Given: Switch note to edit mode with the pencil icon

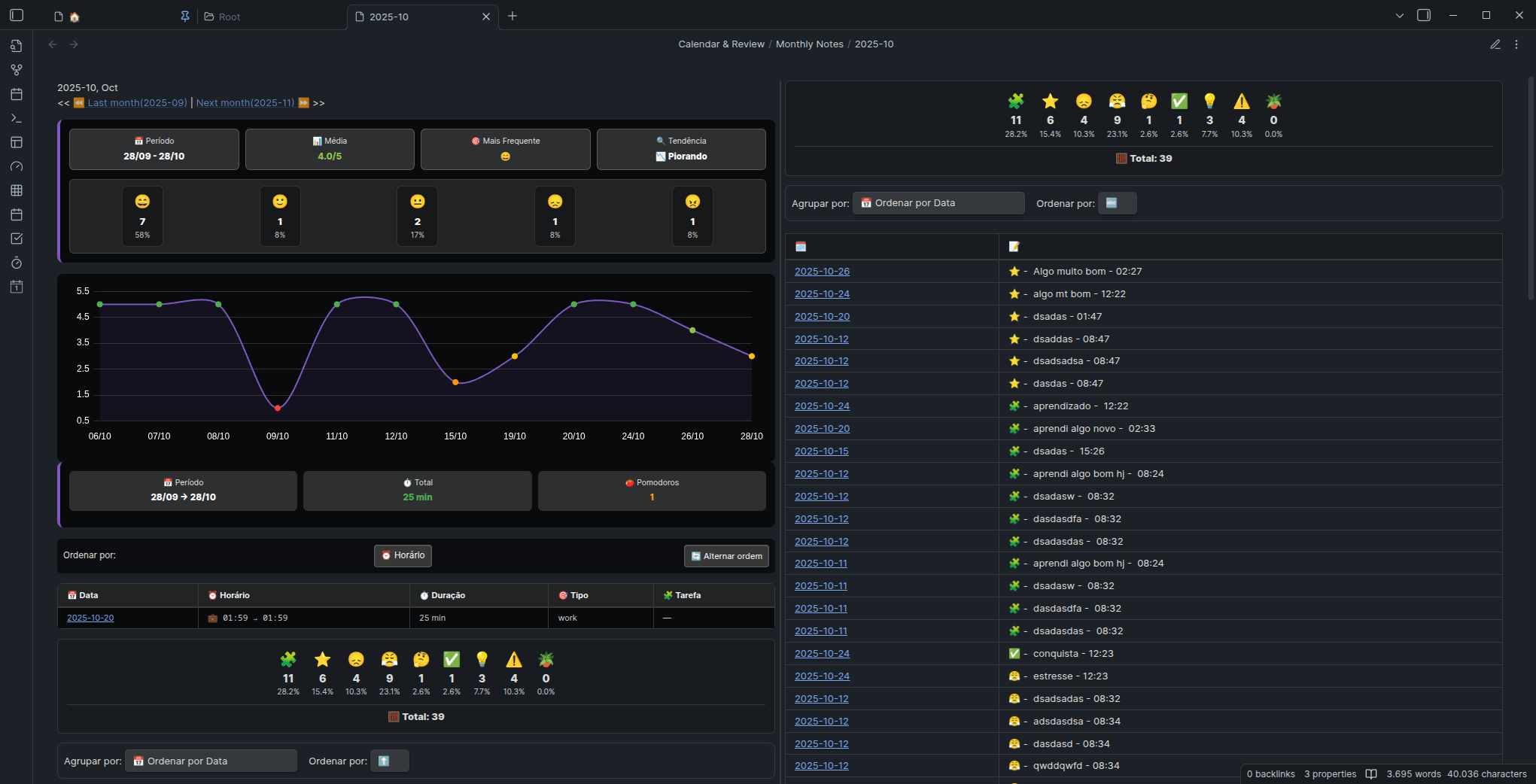Looking at the screenshot, I should tap(1495, 44).
